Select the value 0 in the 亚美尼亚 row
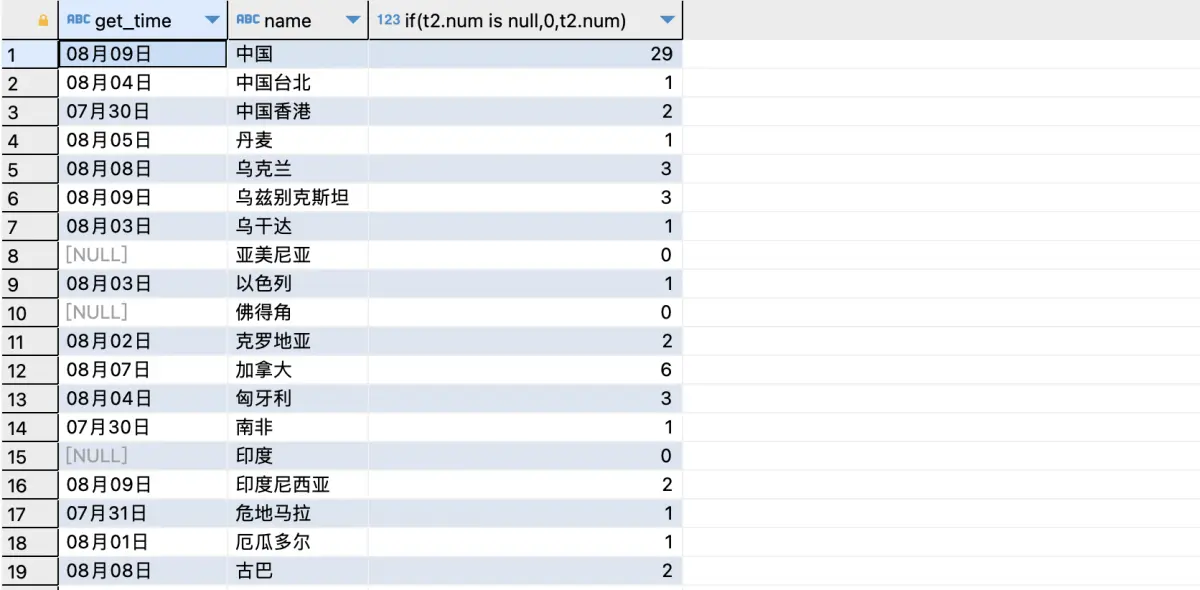 (526, 255)
